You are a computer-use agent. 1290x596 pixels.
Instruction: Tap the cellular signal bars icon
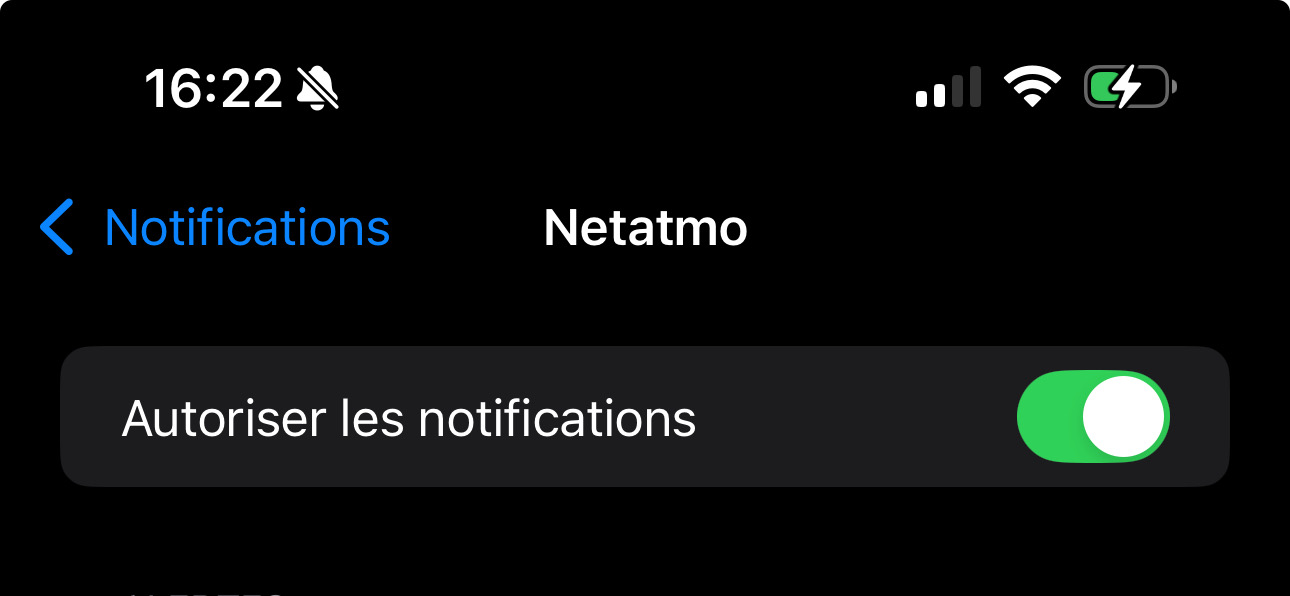[x=948, y=88]
